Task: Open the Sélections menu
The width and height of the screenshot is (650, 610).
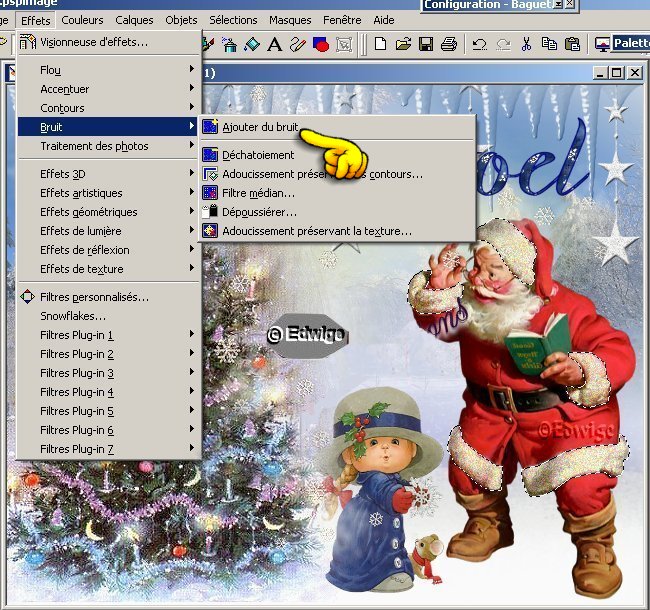Action: pyautogui.click(x=233, y=20)
